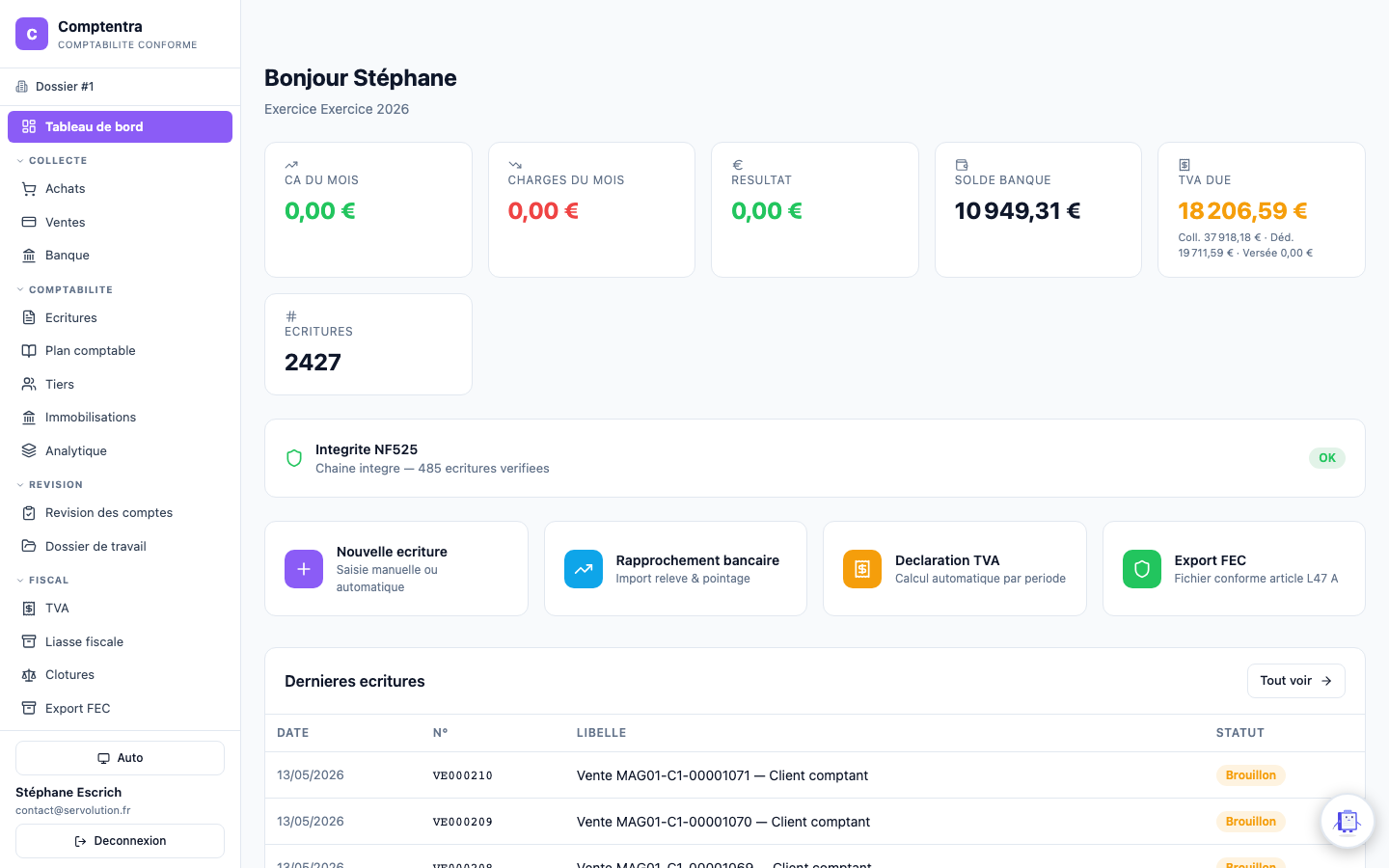The height and width of the screenshot is (868, 1389).
Task: Collapse the FISCAL section
Action: pos(43,581)
